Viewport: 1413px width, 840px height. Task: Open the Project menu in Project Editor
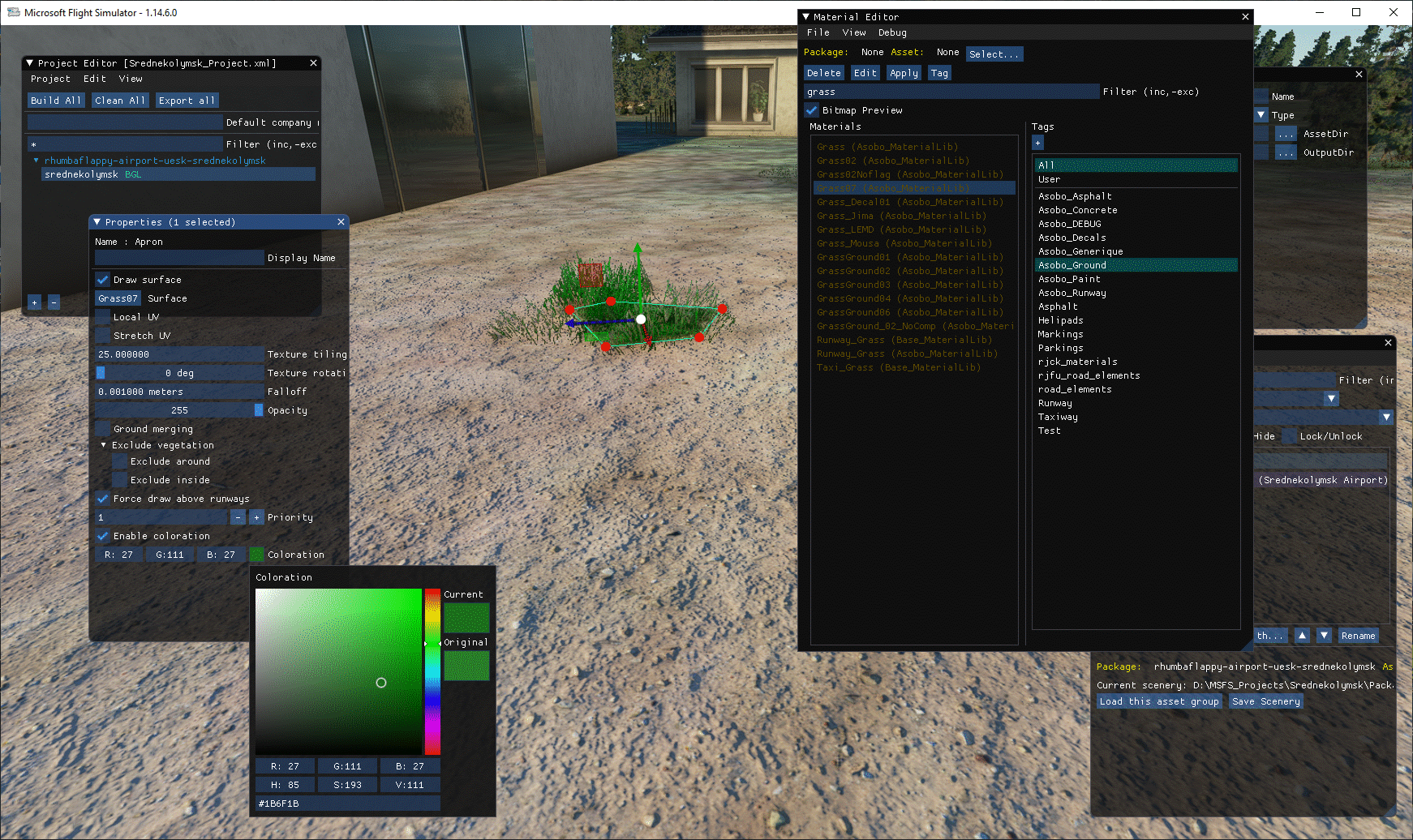pos(50,79)
